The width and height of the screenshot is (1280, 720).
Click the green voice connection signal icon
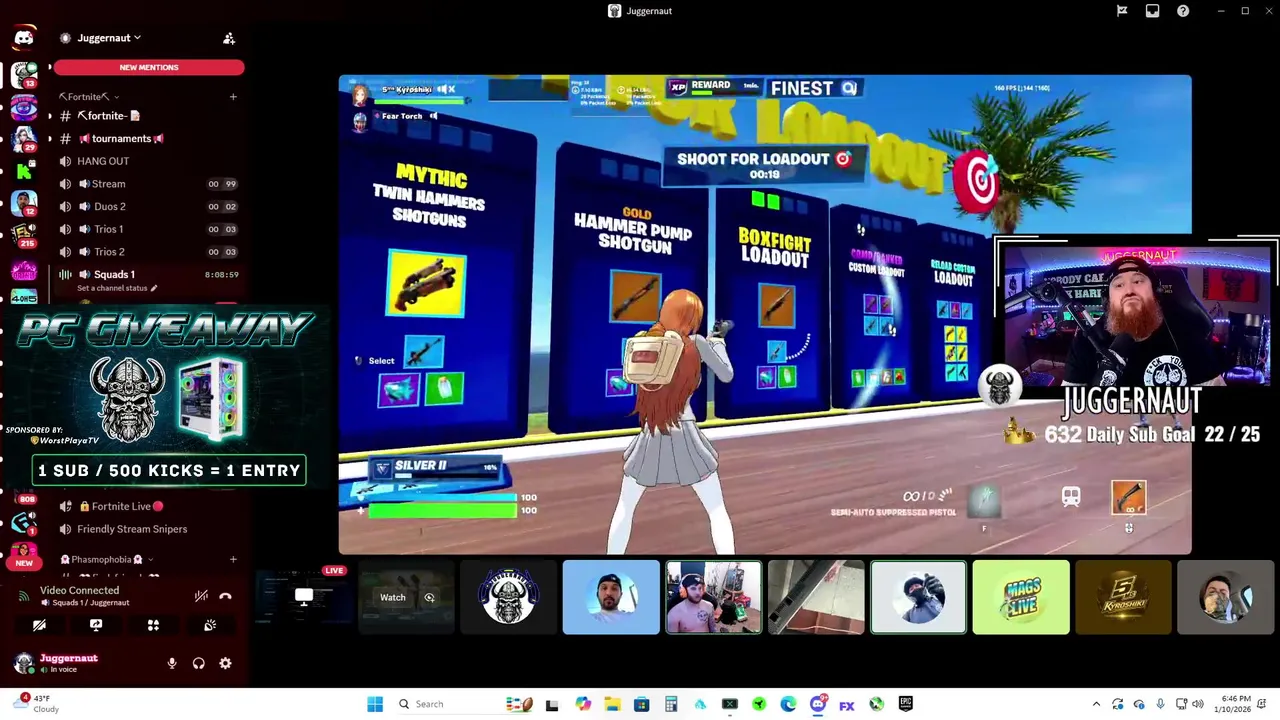point(24,596)
